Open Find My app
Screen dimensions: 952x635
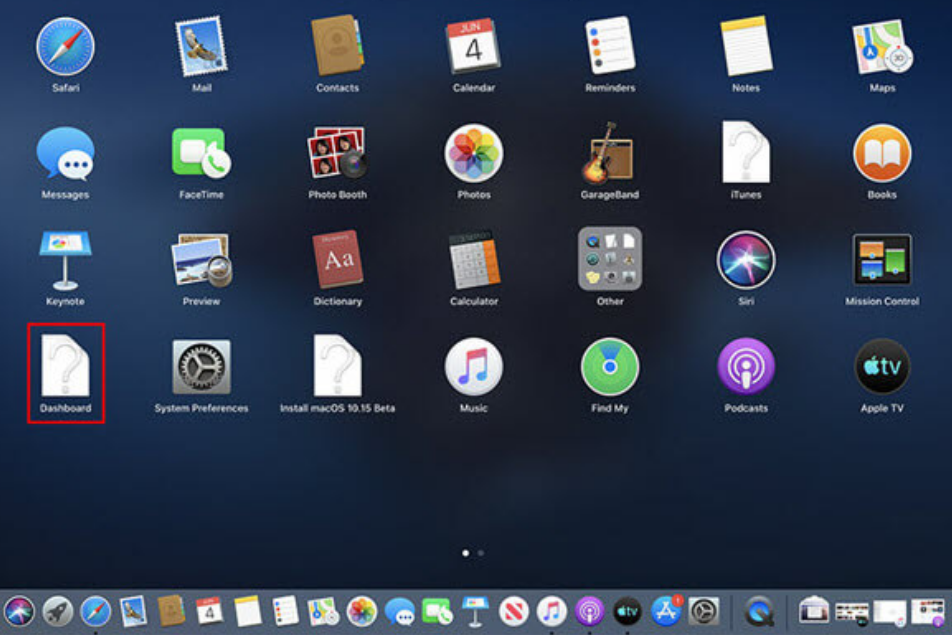[x=610, y=367]
